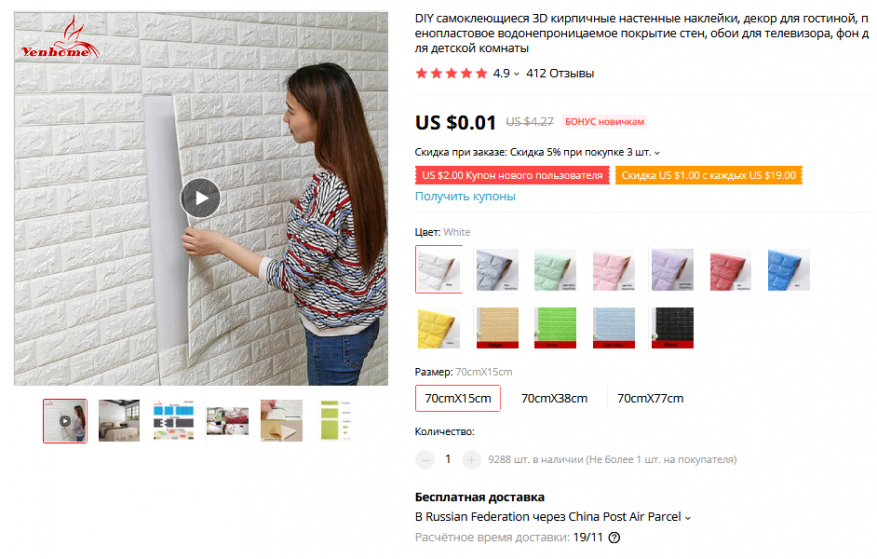The image size is (877, 559).
Task: Select the 70cmX38cm size option
Action: (554, 398)
